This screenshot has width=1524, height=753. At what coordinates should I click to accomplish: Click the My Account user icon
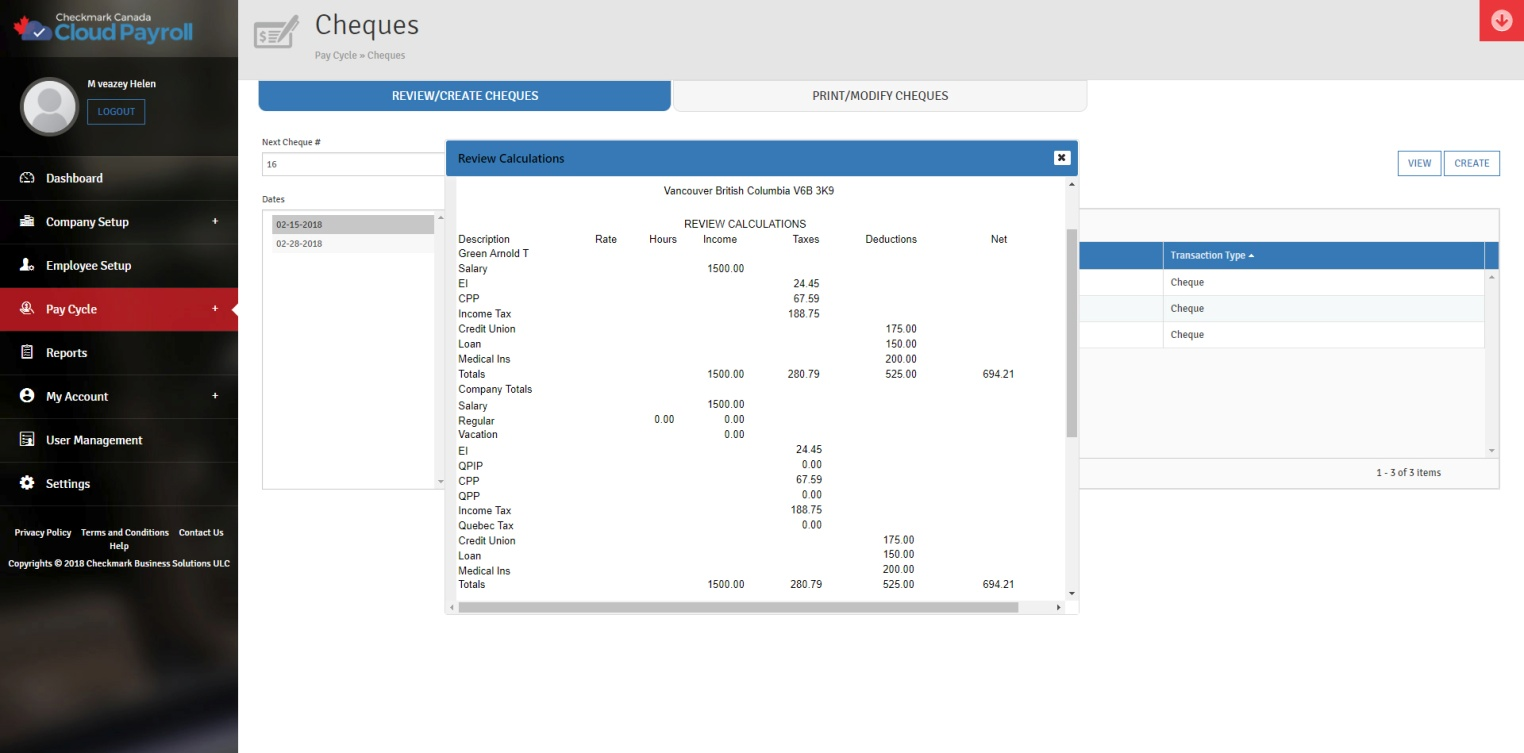27,396
